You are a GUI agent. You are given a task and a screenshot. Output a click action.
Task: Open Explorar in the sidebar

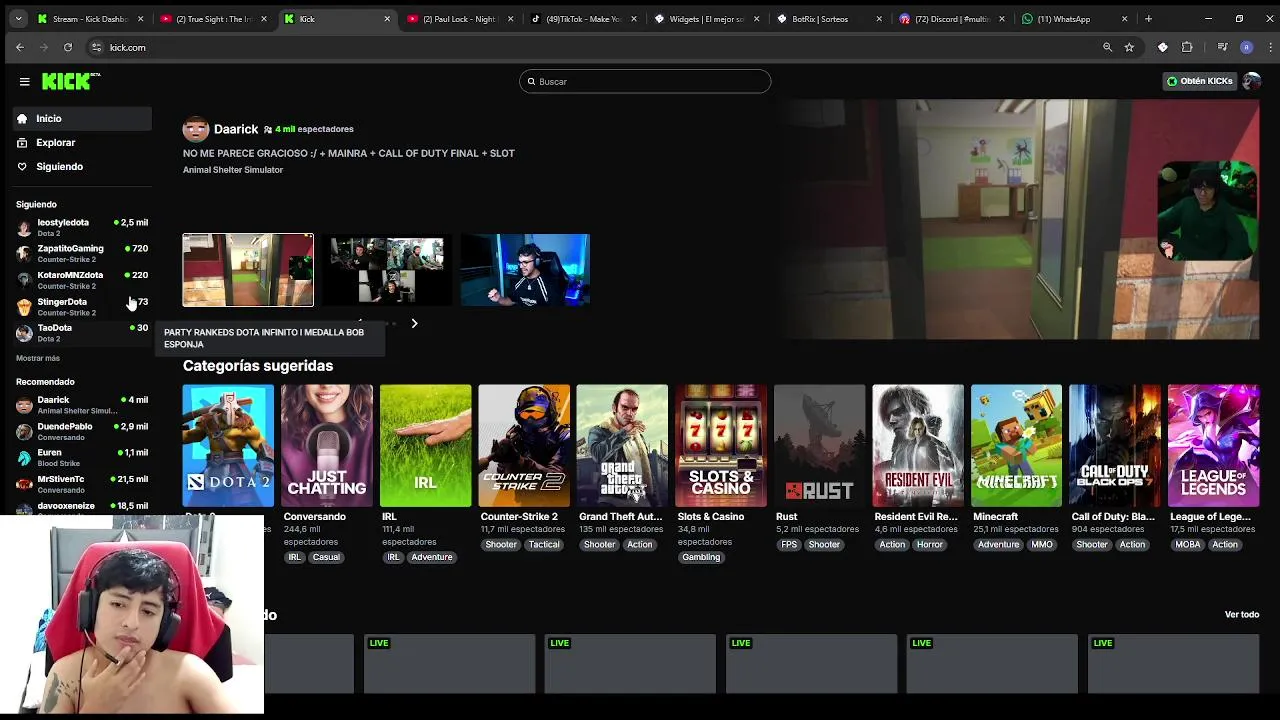click(83, 143)
